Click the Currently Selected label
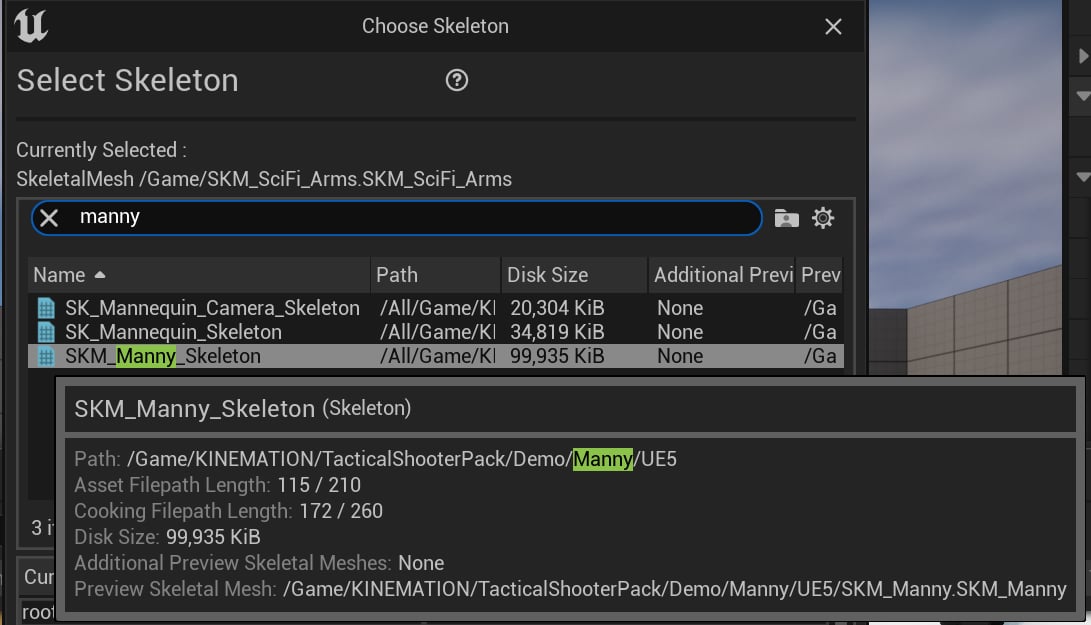 101,150
